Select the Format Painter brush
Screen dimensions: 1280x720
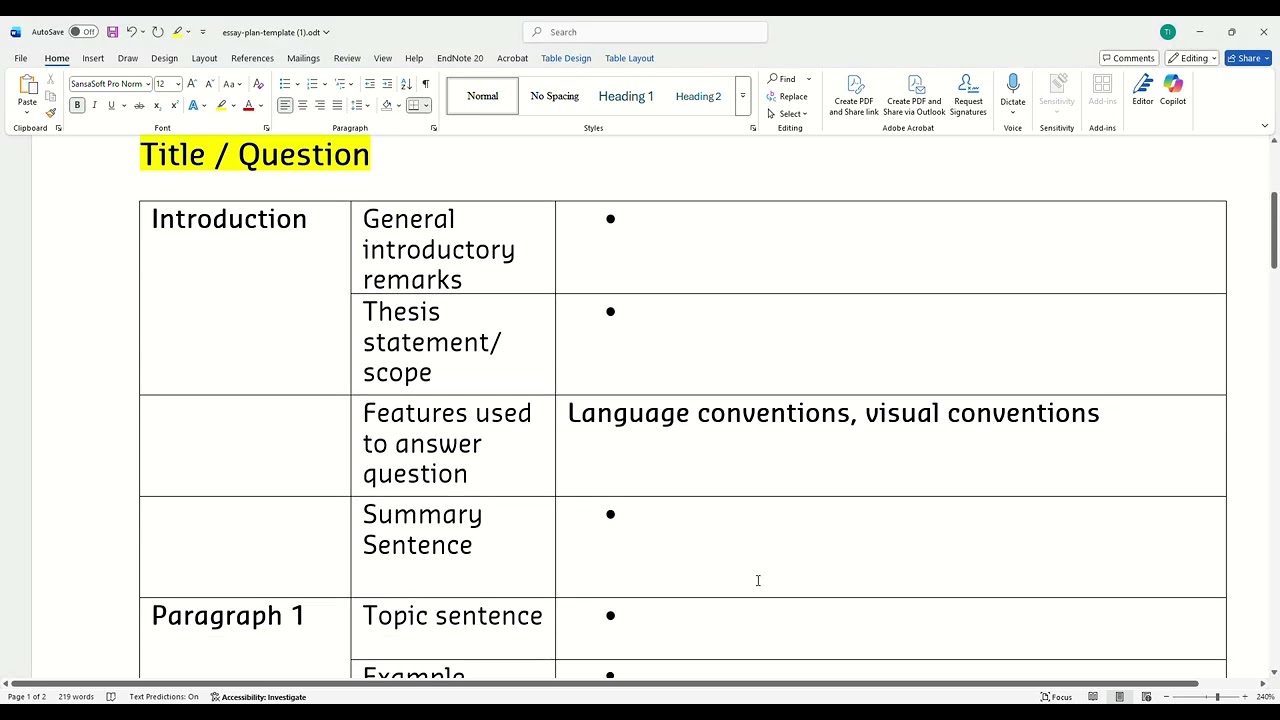click(51, 112)
